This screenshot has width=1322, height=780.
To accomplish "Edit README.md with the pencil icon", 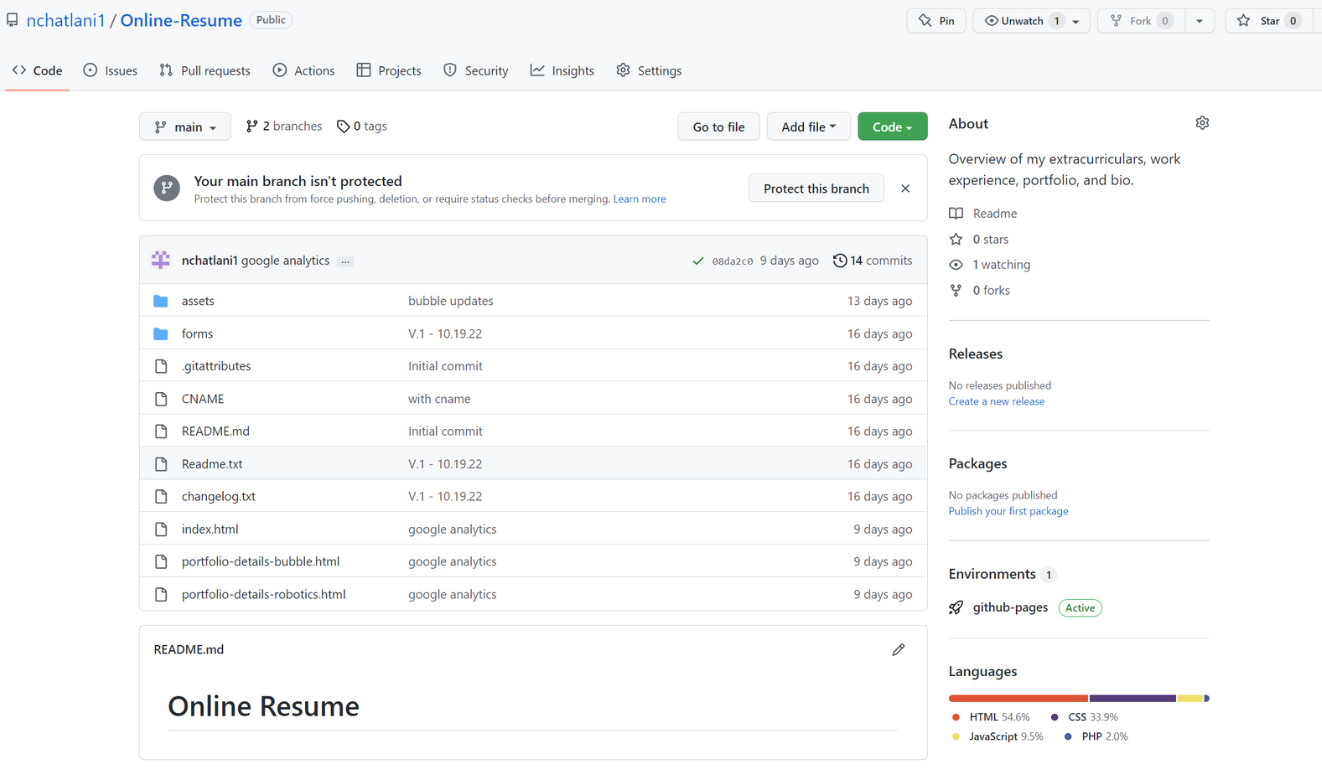I will coord(898,650).
